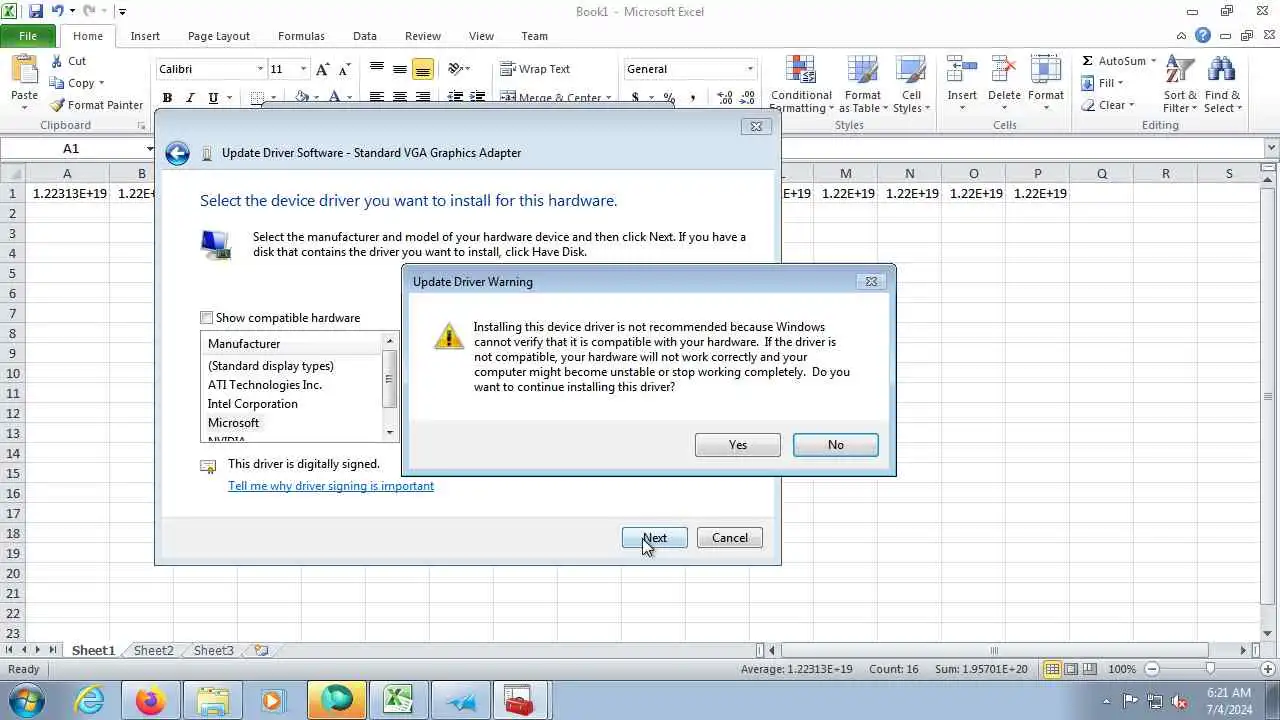
Task: Toggle Show compatible hardware checkbox
Action: (x=207, y=318)
